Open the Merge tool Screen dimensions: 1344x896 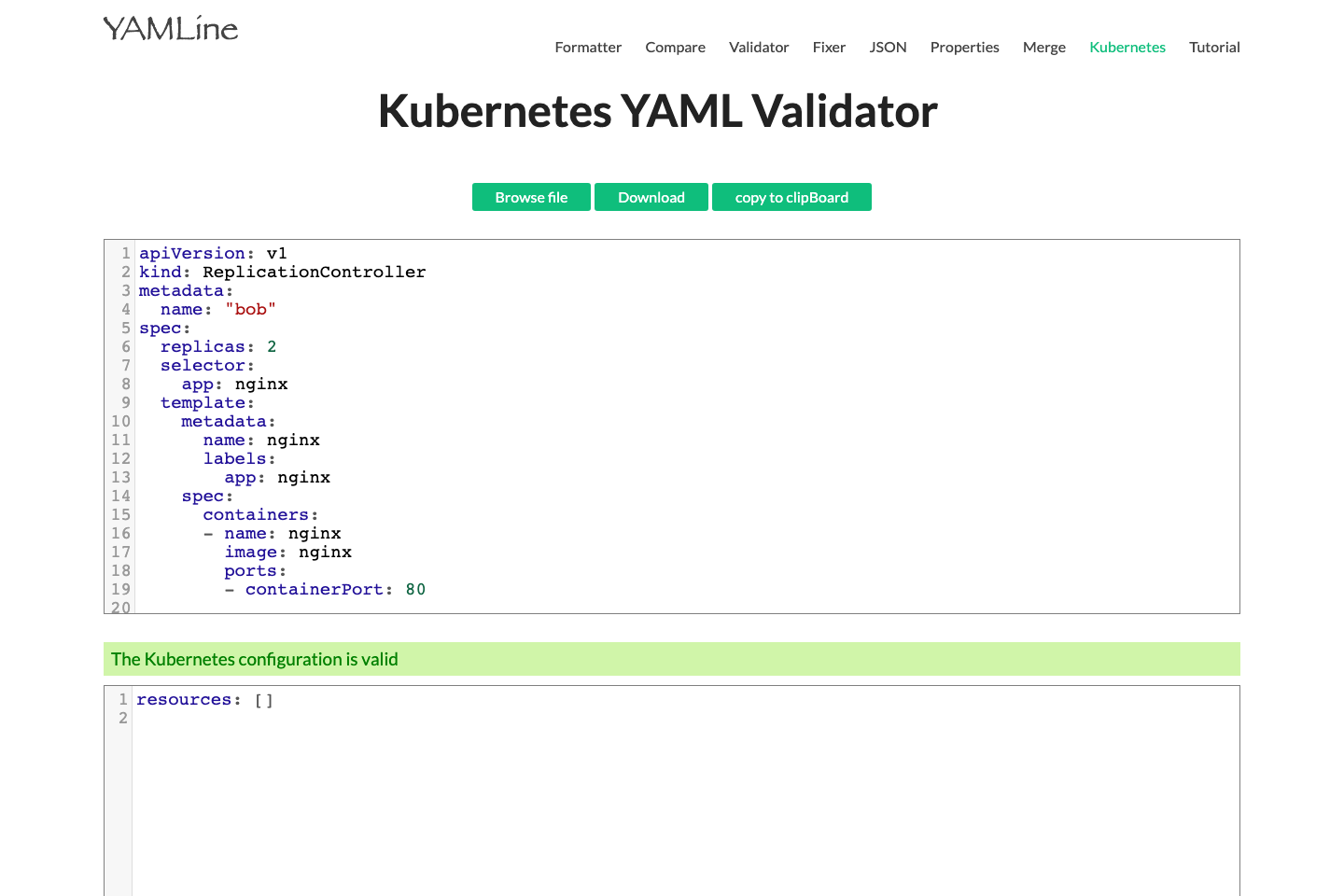(1043, 47)
